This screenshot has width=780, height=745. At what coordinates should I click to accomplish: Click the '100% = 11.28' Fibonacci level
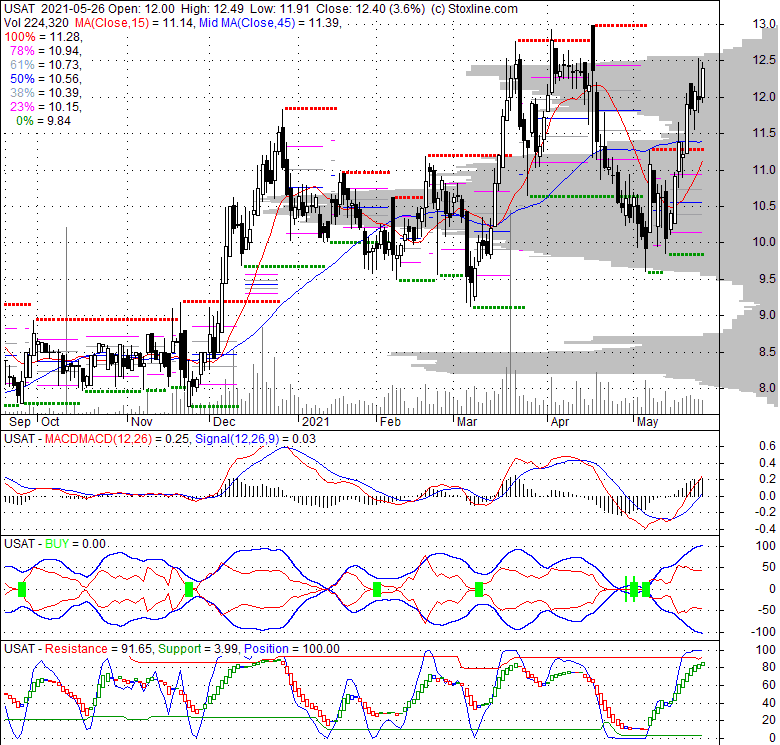click(43, 37)
